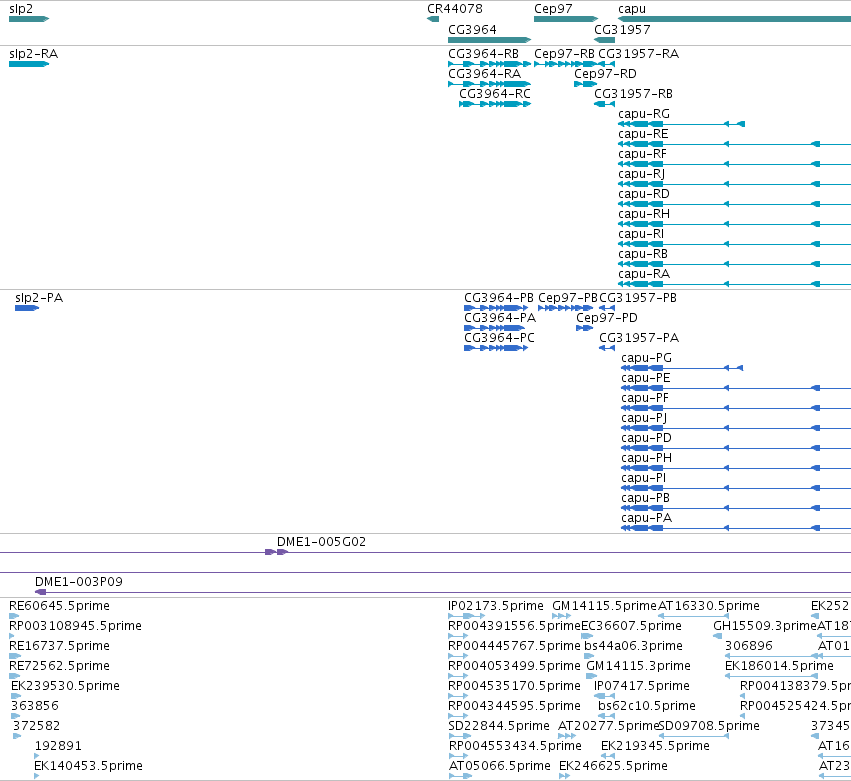Screen dimensions: 851x781
Task: Click the DME1-005G02 feature label
Action: (321, 542)
